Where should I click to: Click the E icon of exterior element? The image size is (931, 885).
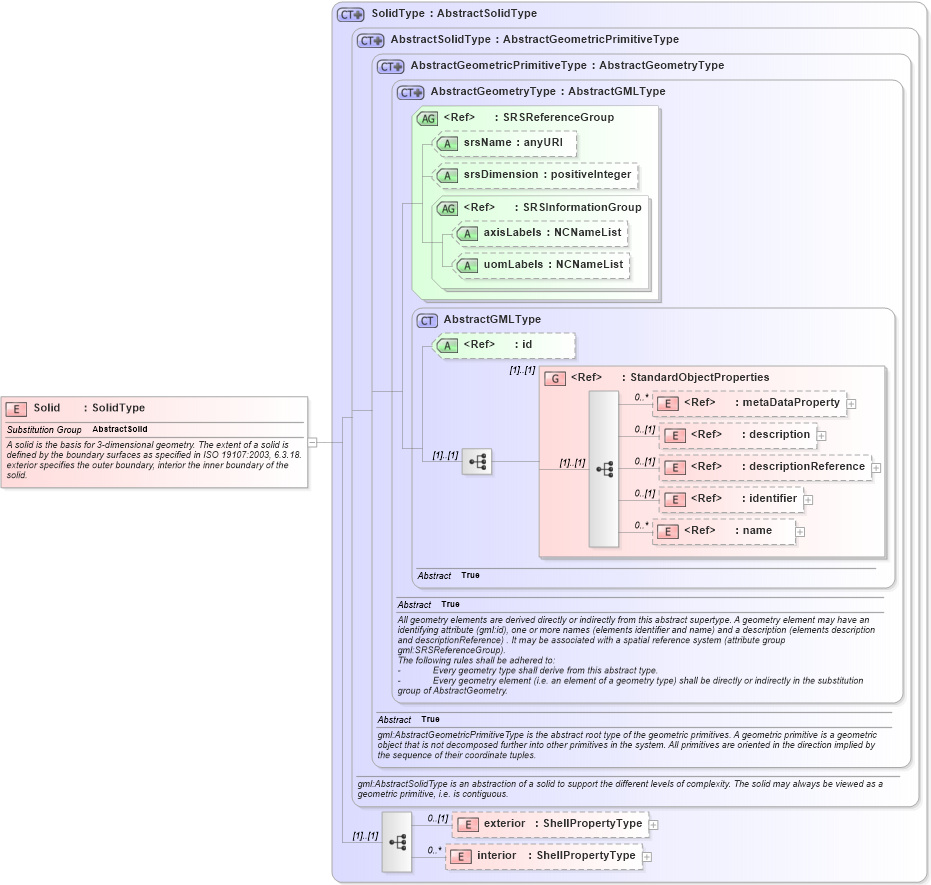467,825
